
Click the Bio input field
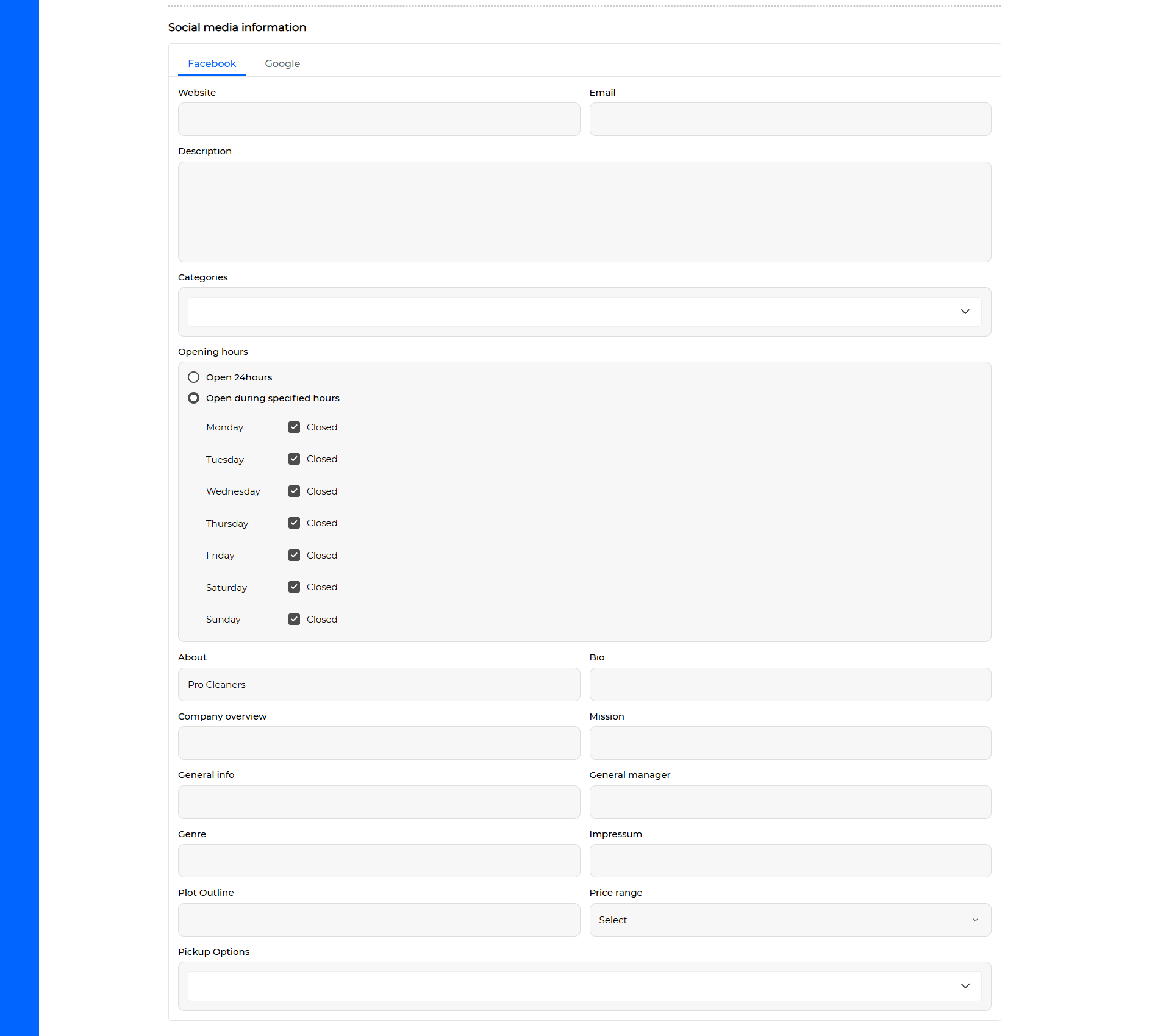click(790, 684)
